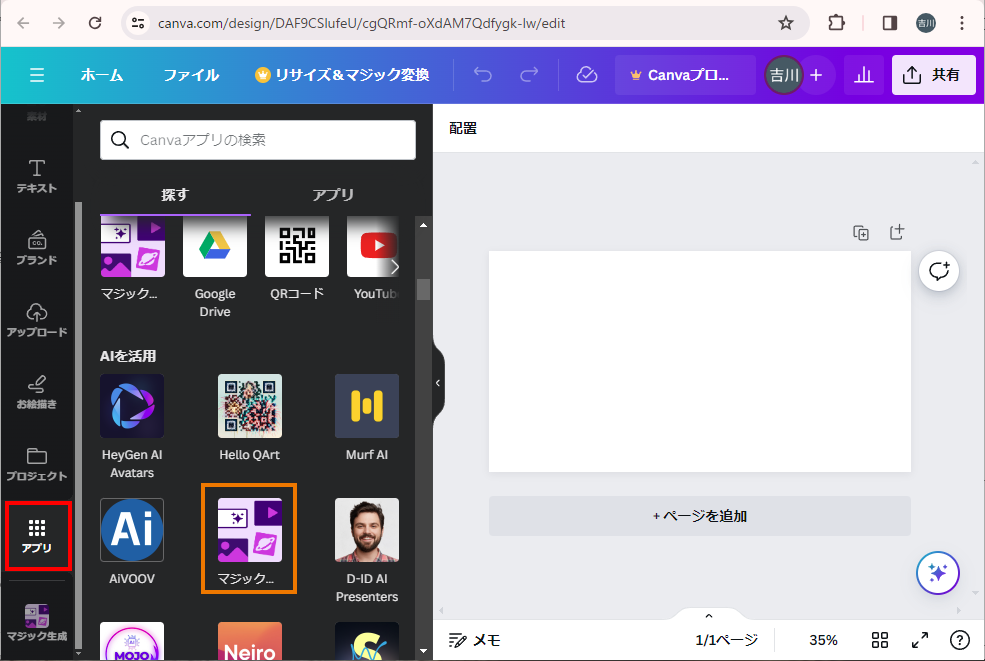The height and width of the screenshot is (661, 985).
Task: Open the アプリ (Apps) sidebar panel
Action: pyautogui.click(x=37, y=536)
